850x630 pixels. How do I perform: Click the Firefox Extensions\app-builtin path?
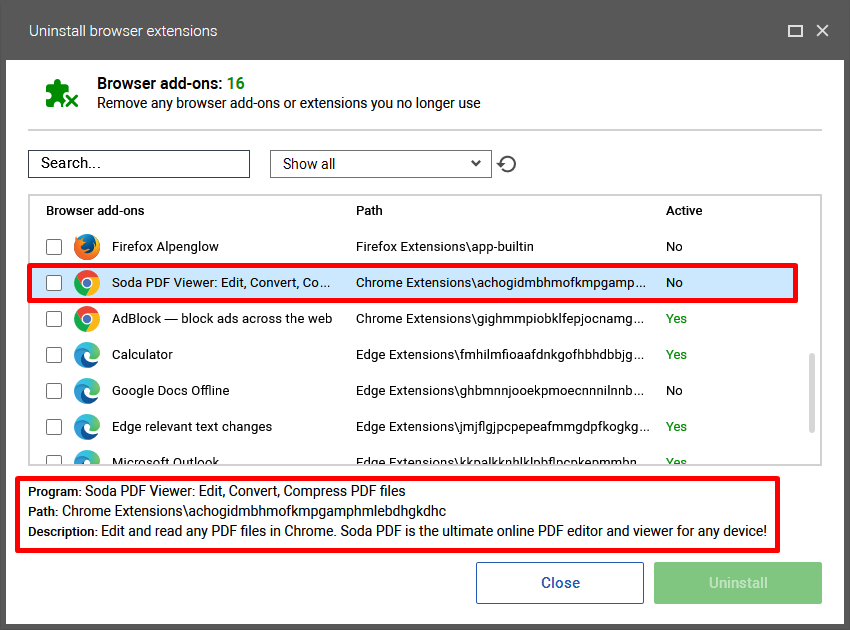tap(445, 247)
